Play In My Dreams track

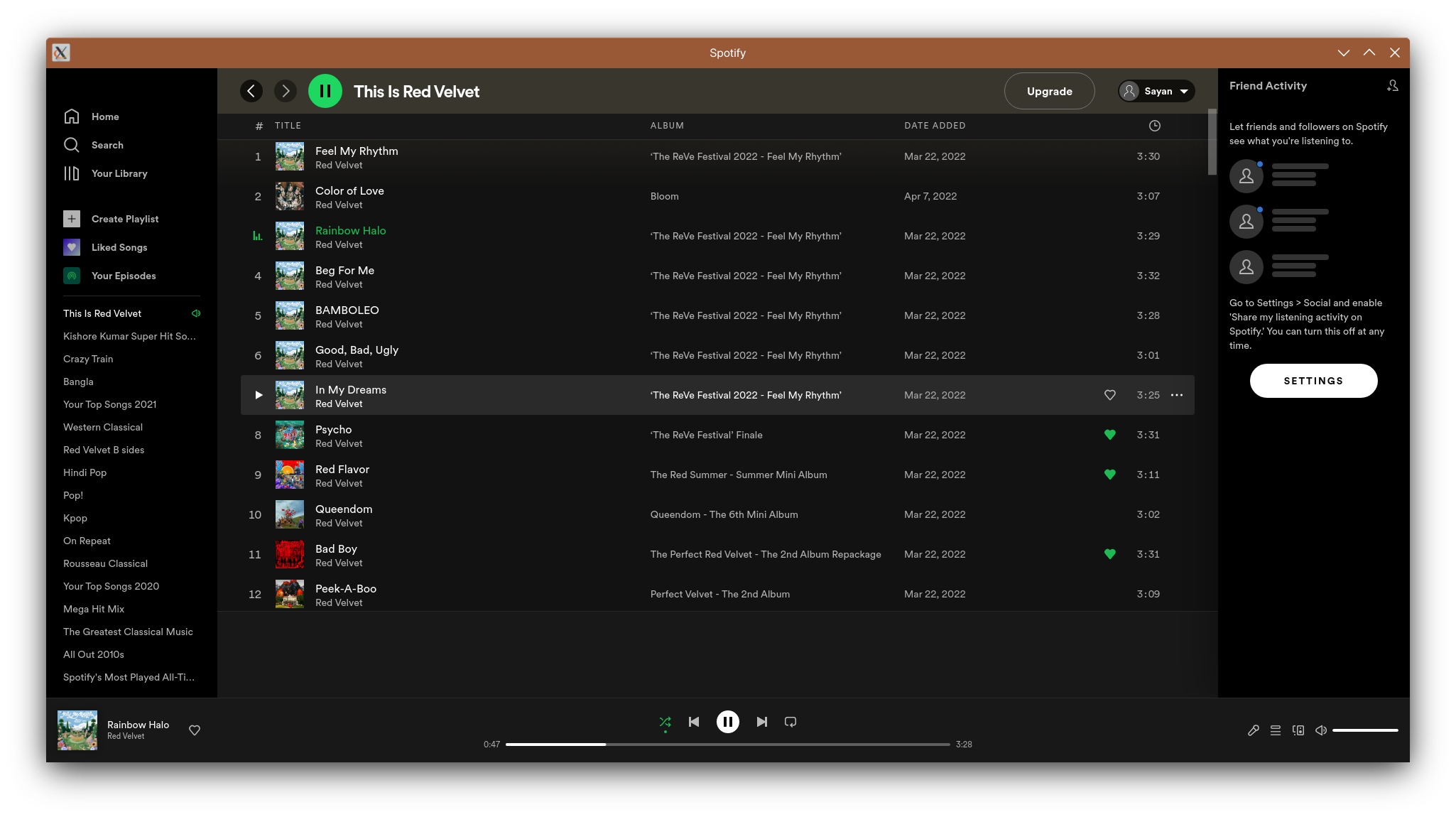pos(259,395)
